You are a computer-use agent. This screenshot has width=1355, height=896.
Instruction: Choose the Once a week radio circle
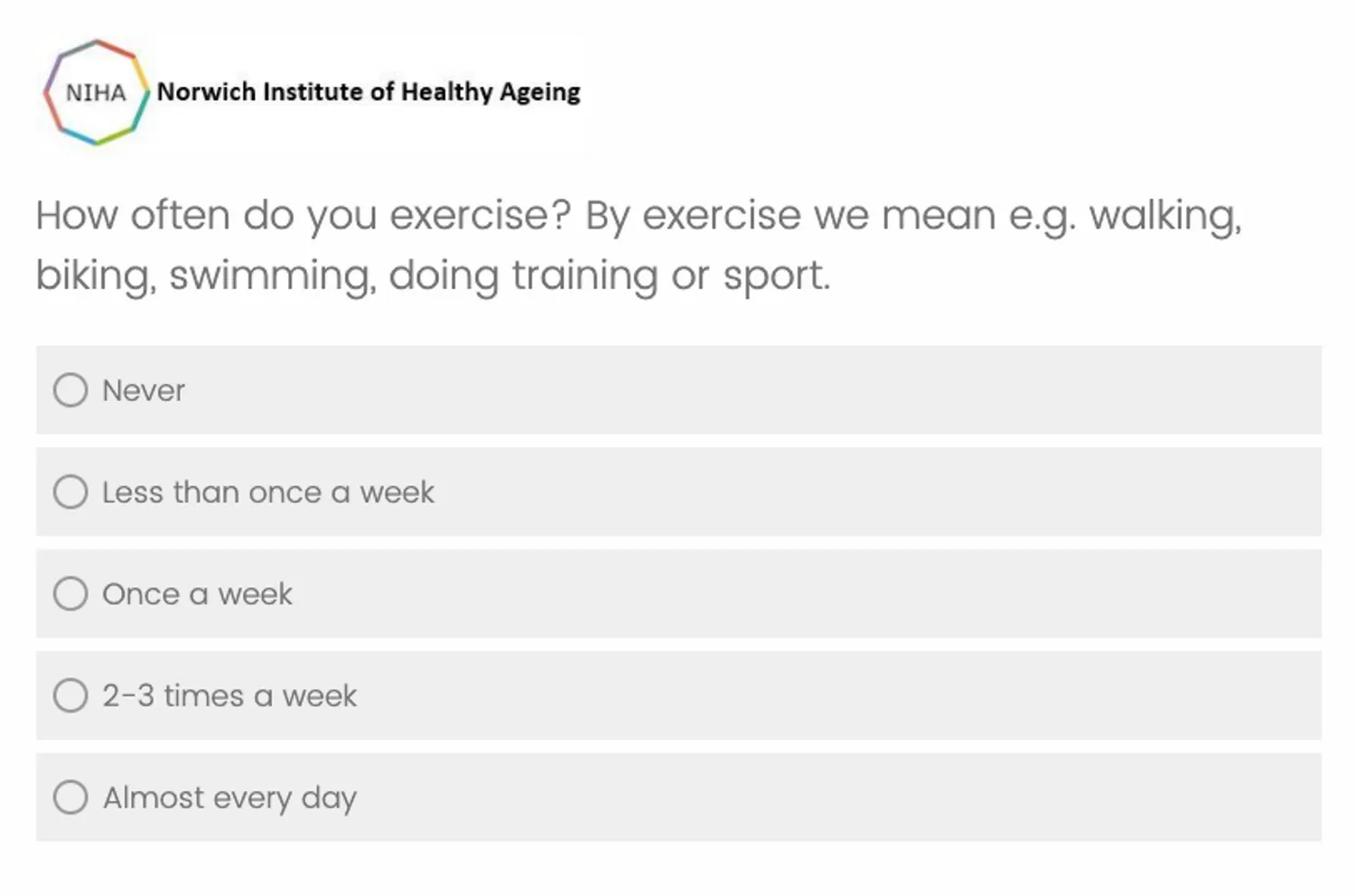point(70,594)
